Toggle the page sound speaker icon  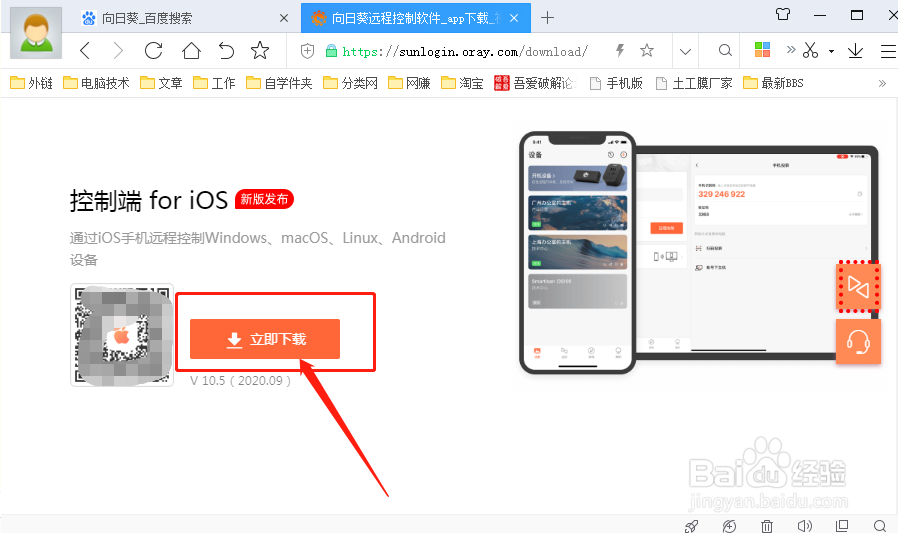click(805, 526)
